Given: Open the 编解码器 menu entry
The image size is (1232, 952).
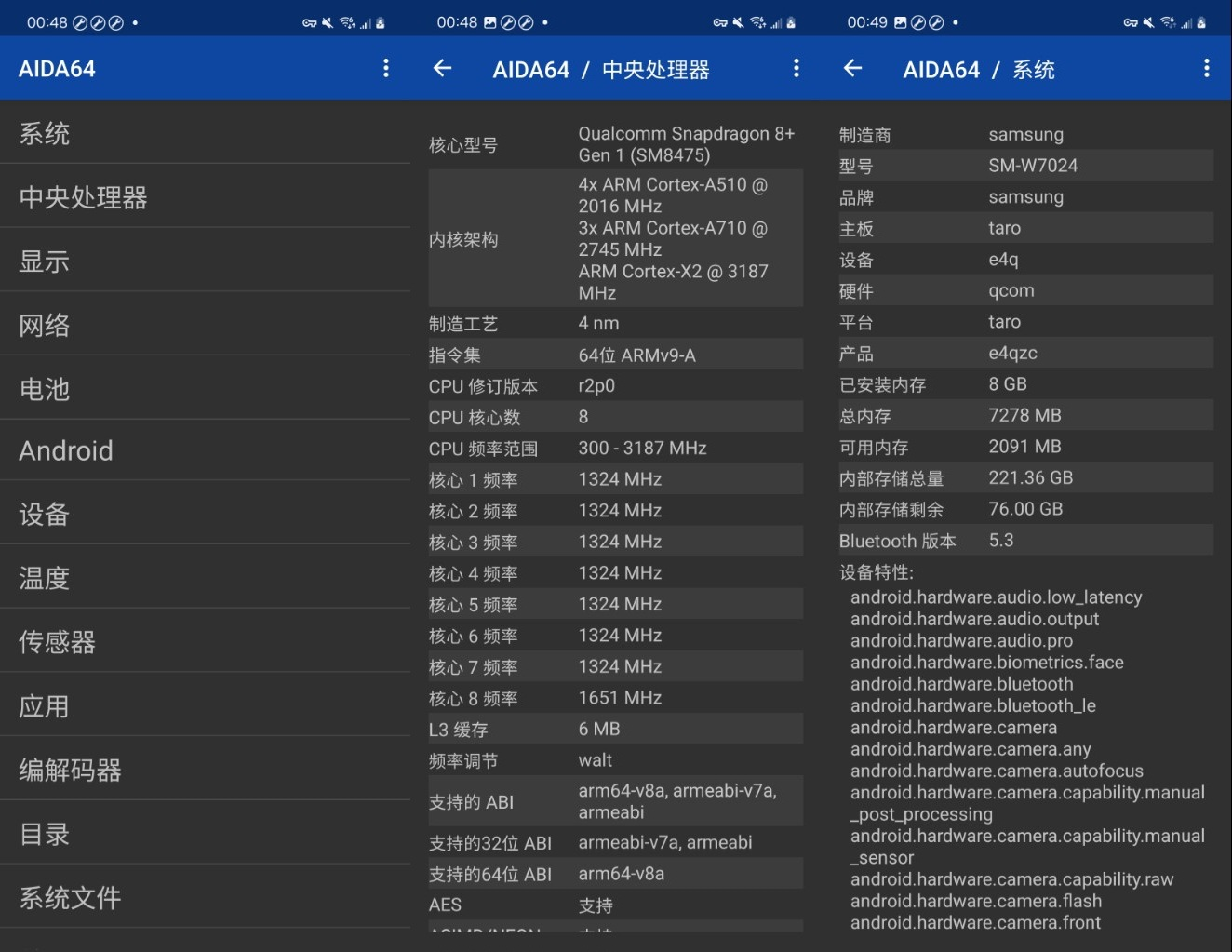Looking at the screenshot, I should [x=205, y=770].
